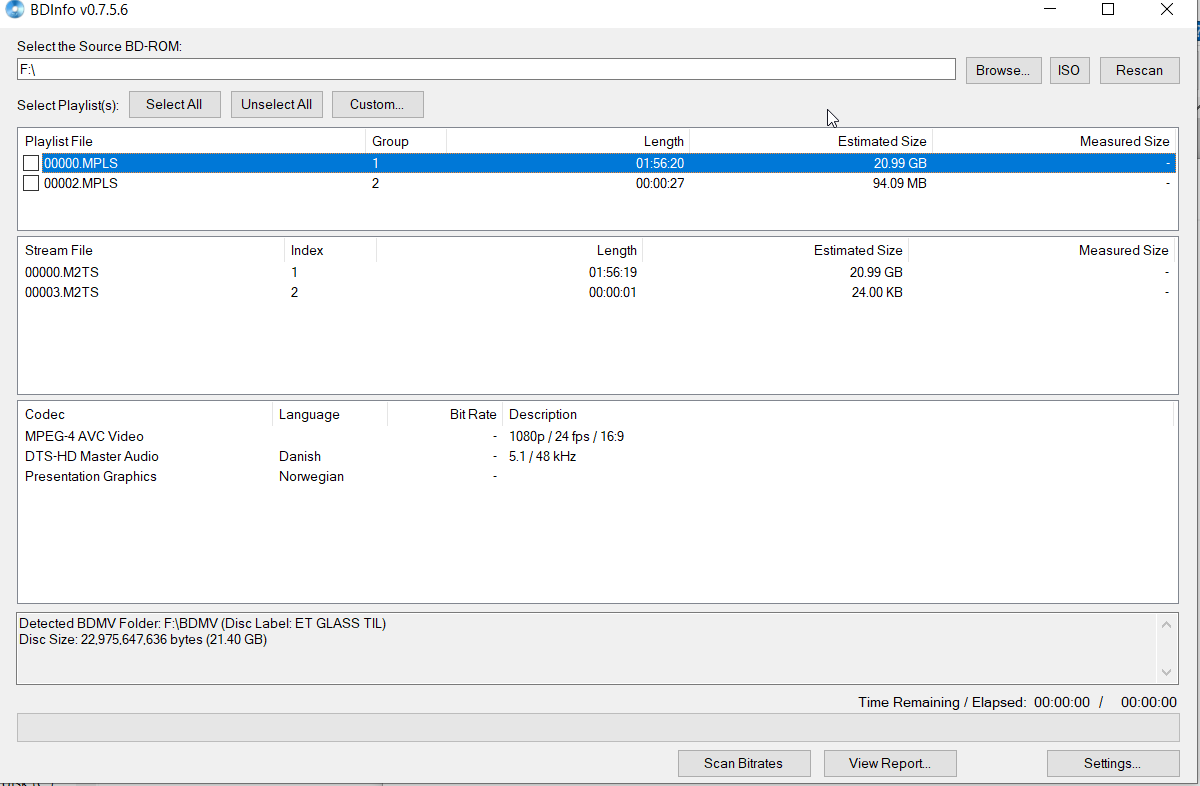Click the ISO button
Screen dimensions: 1200x786
click(x=1069, y=70)
